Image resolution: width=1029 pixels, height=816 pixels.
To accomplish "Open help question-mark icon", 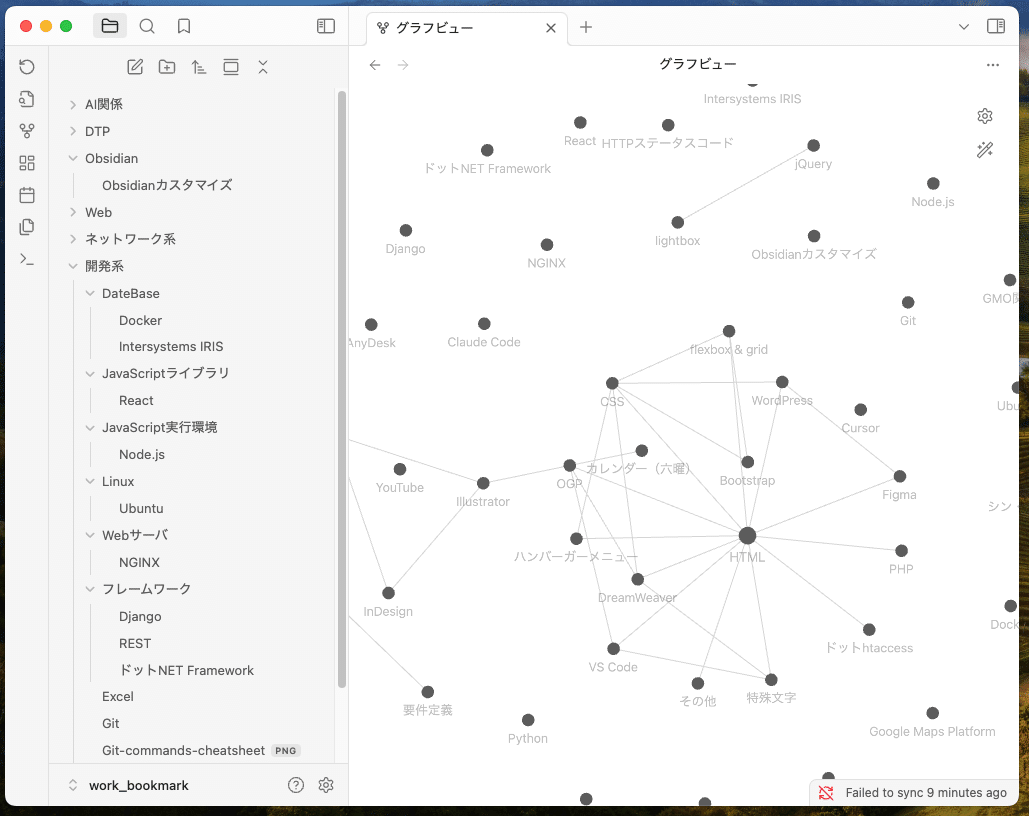I will tap(296, 785).
